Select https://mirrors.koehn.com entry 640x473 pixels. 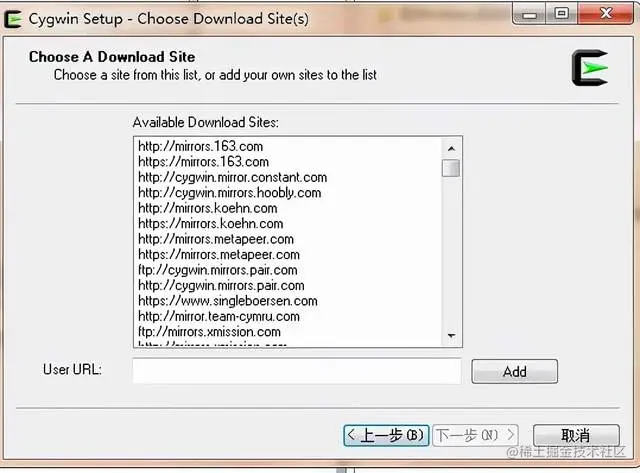tap(210, 224)
